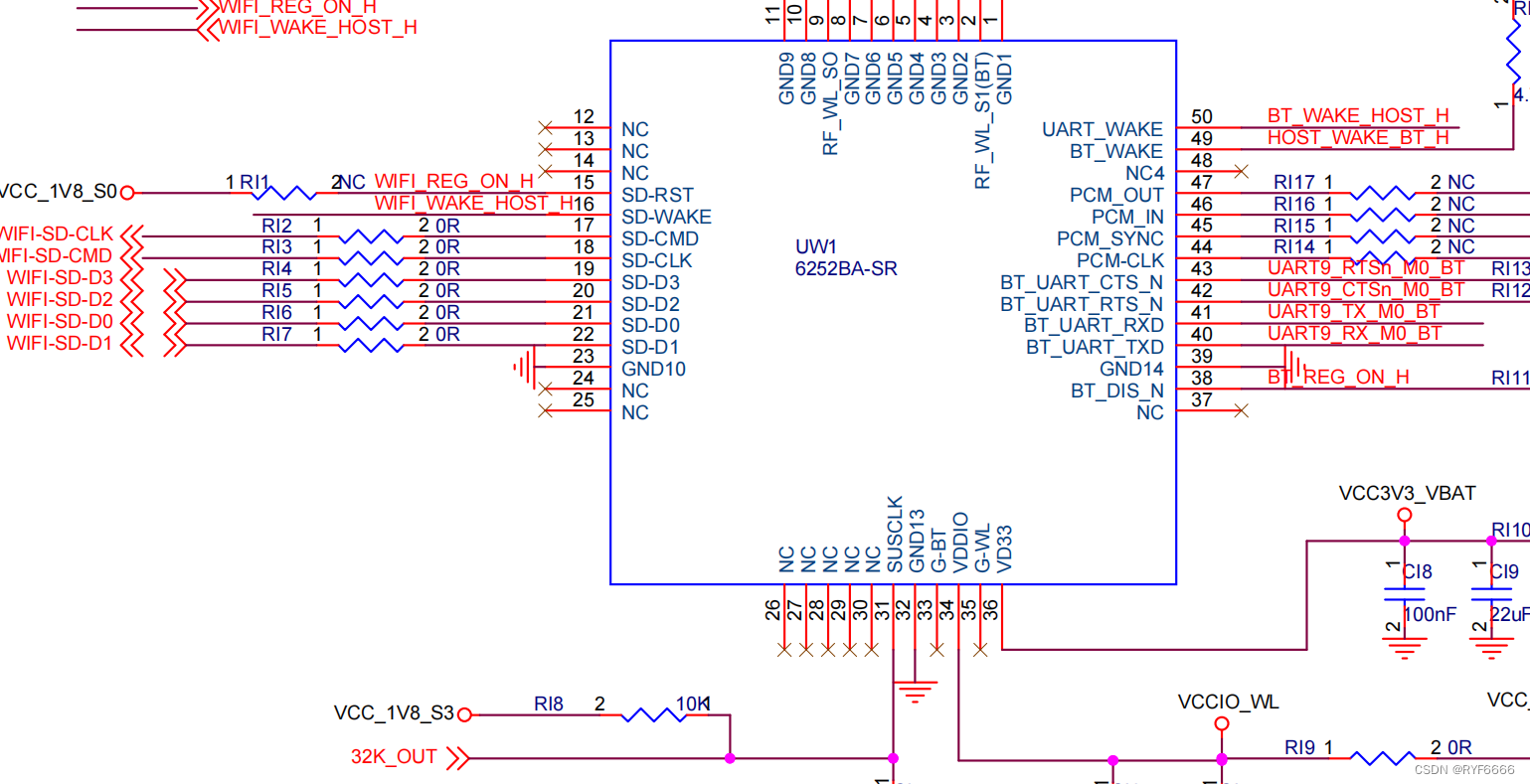Click the VDDIO pin name
Viewport: 1530px width, 784px height.
(960, 543)
